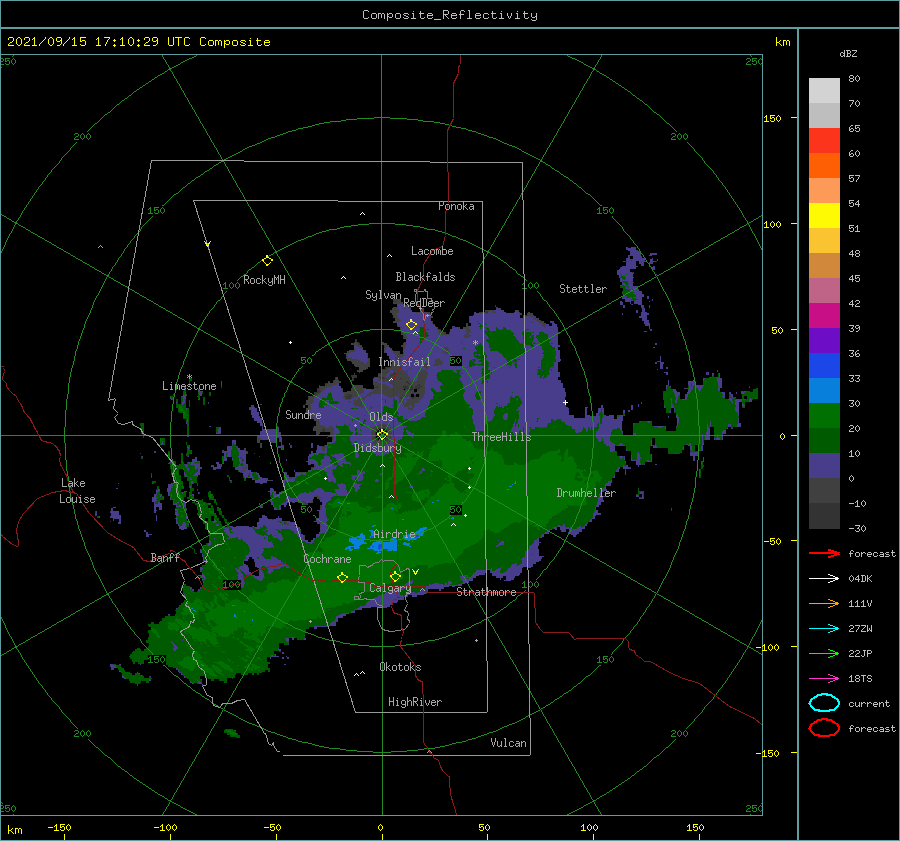Click the Drumheller label
This screenshot has width=900, height=841.
[586, 493]
